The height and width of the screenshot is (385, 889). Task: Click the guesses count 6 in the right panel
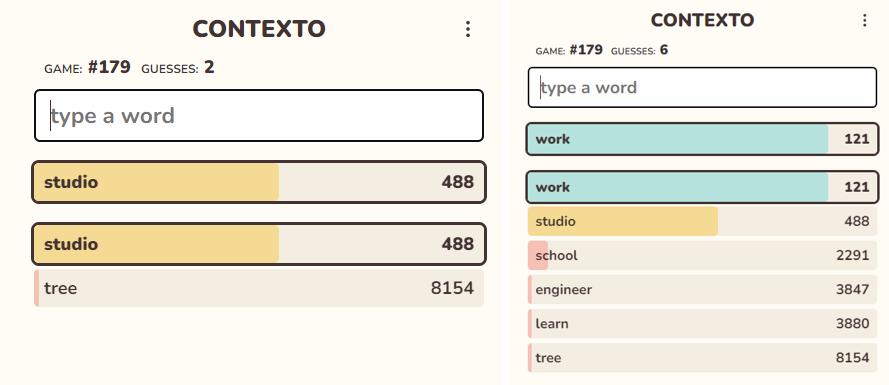pyautogui.click(x=664, y=50)
